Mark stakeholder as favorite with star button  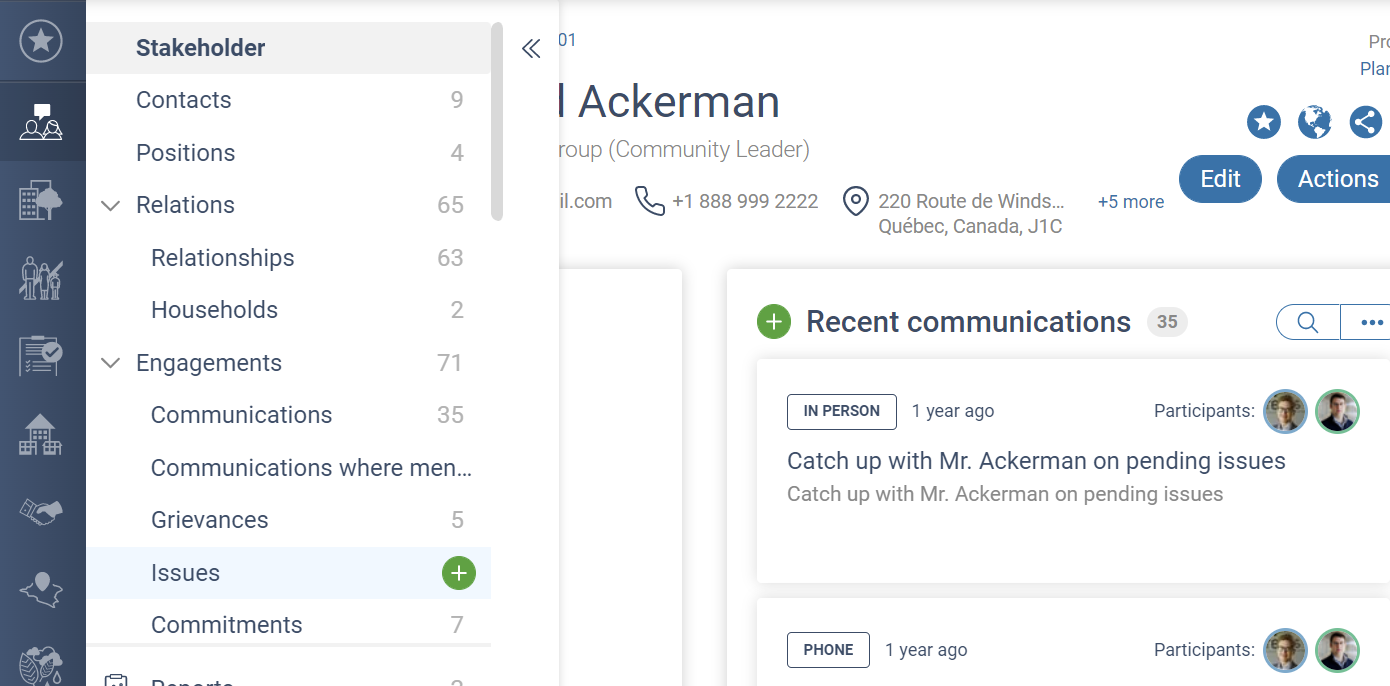coord(1264,123)
